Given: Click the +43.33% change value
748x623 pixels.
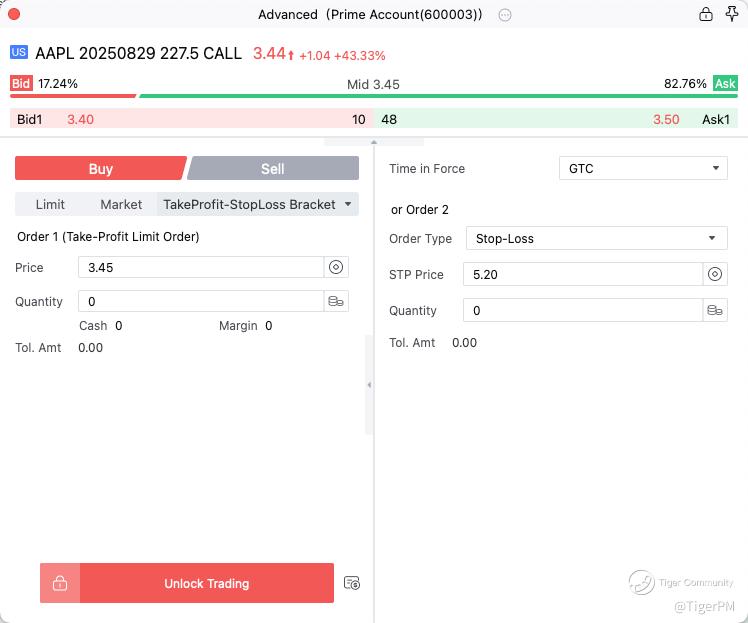Looking at the screenshot, I should (x=360, y=56).
